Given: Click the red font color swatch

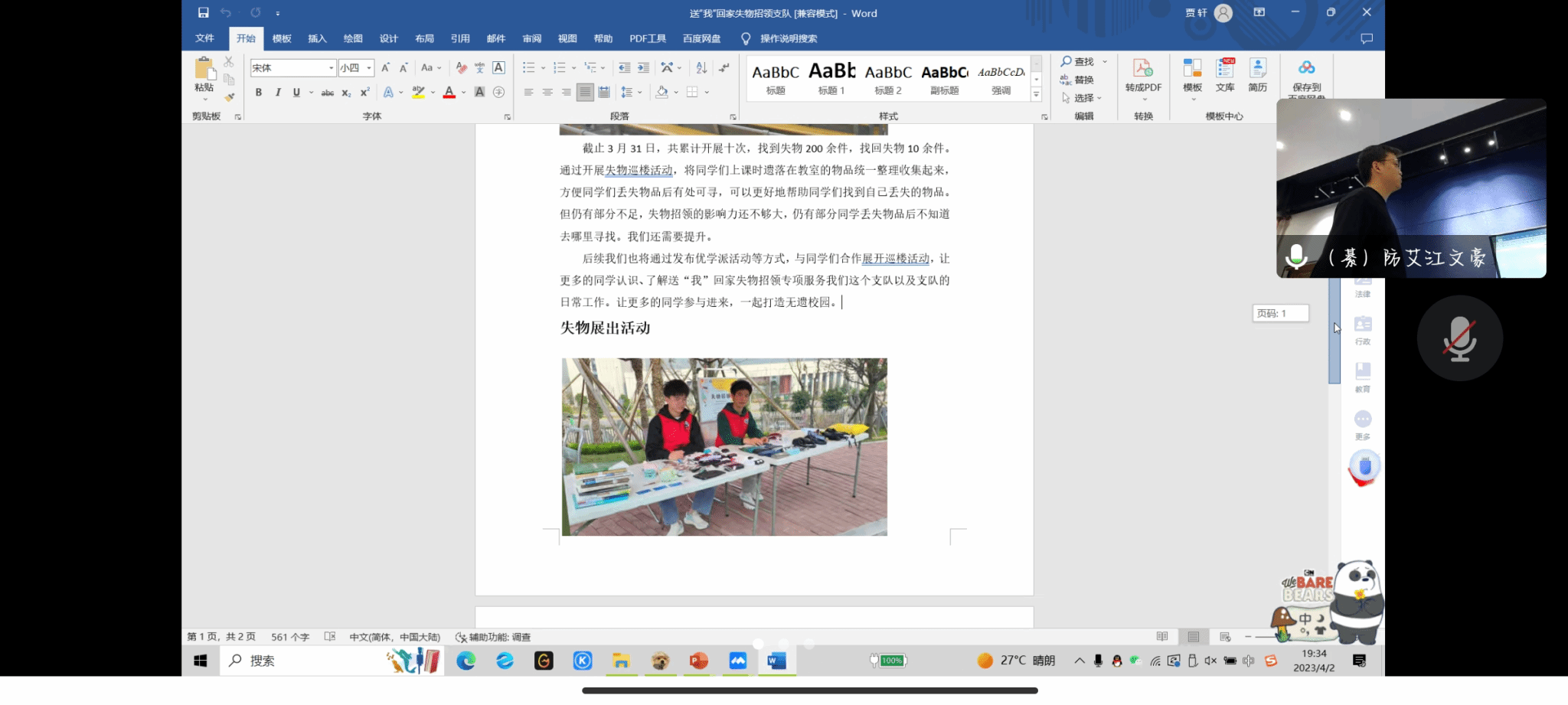Looking at the screenshot, I should coord(449,93).
